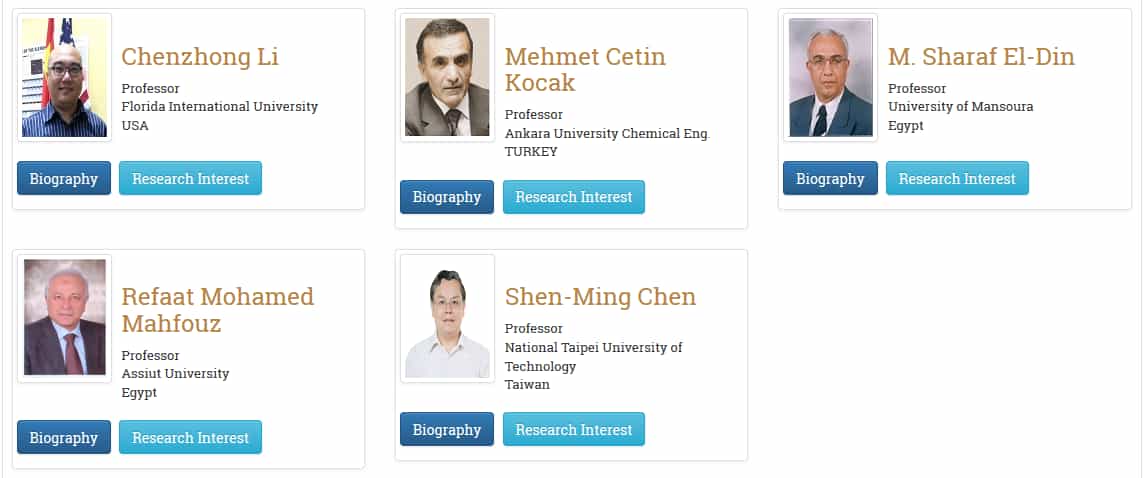Open Chenzhong Li's Biography
This screenshot has height=478, width=1143.
pyautogui.click(x=64, y=179)
